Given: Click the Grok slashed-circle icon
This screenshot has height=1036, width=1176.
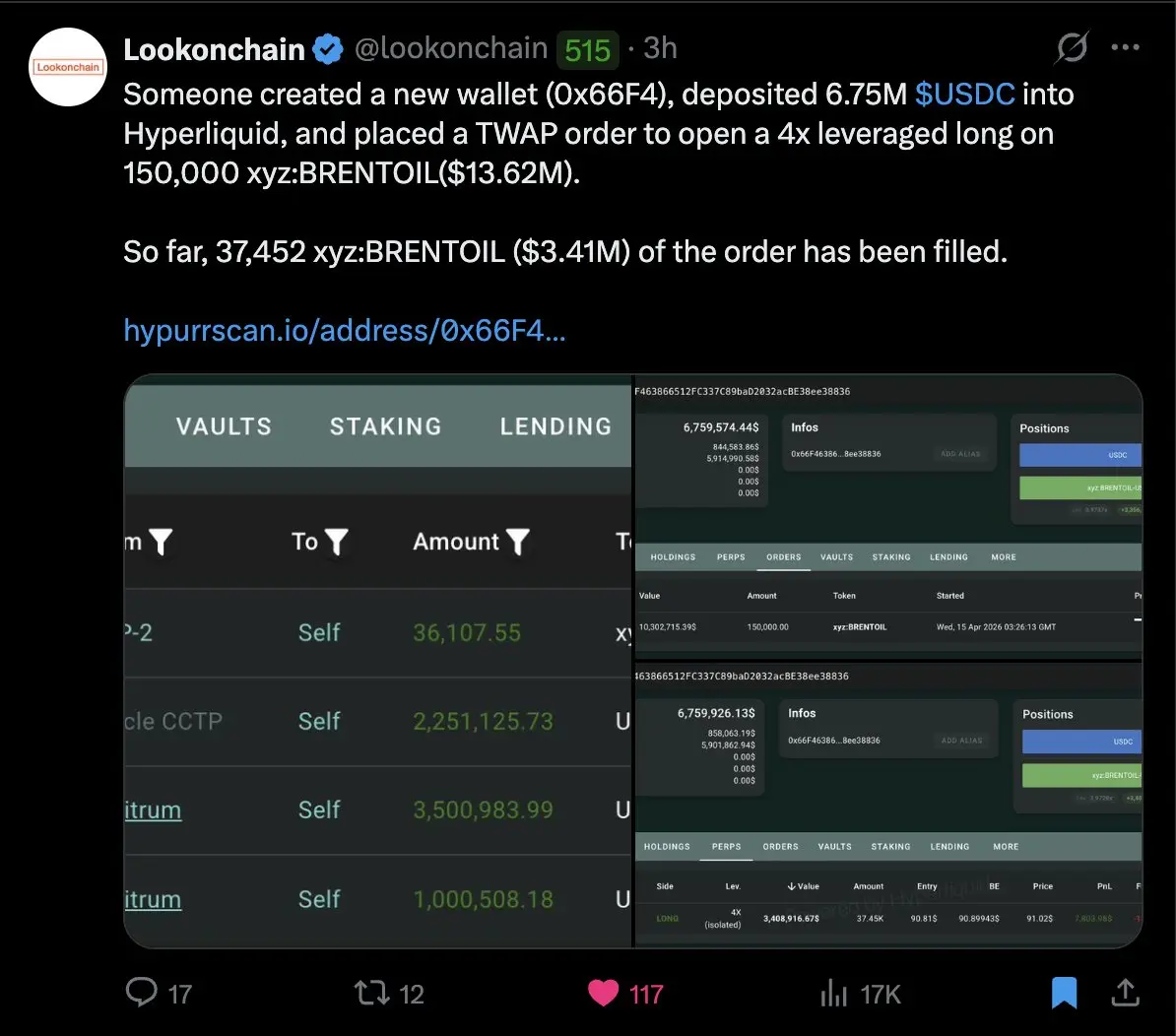Looking at the screenshot, I should click(1072, 47).
